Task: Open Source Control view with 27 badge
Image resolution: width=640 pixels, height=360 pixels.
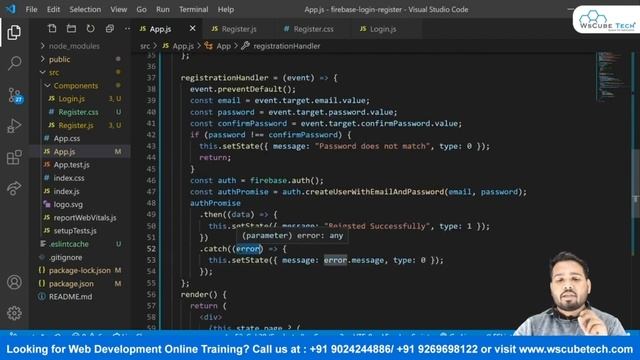Action: (x=15, y=95)
